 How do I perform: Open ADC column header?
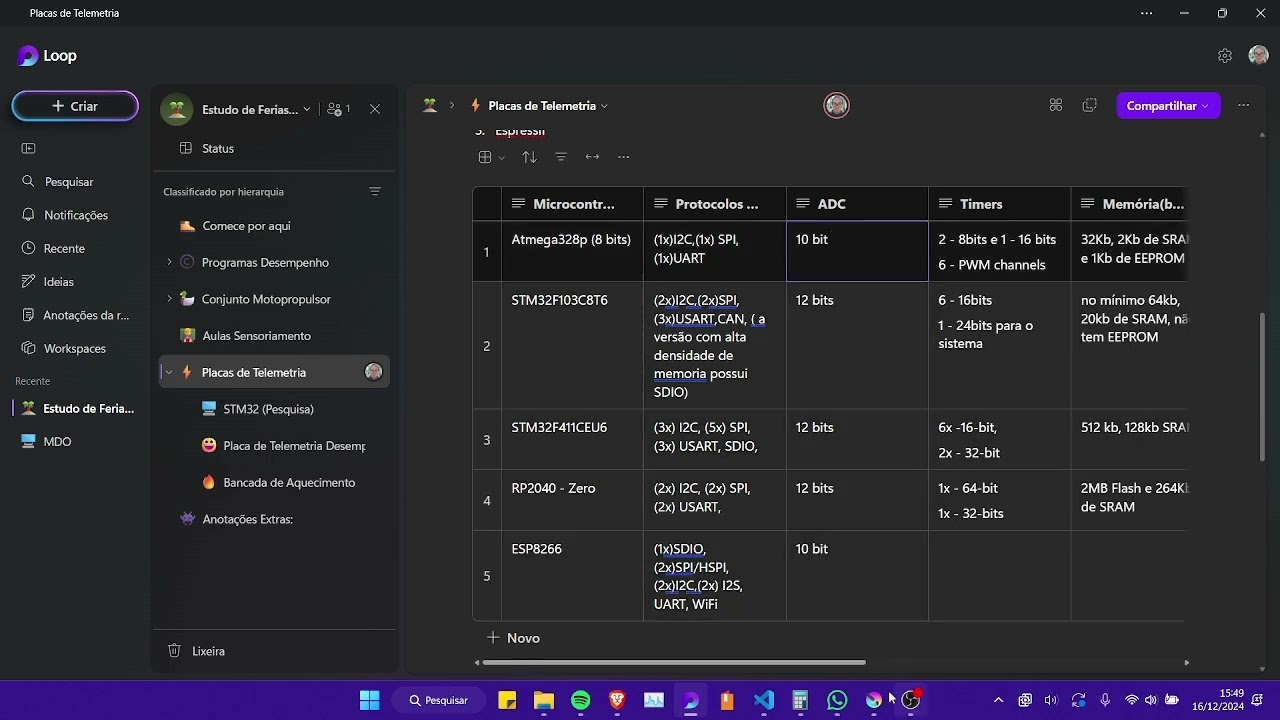[x=857, y=204]
